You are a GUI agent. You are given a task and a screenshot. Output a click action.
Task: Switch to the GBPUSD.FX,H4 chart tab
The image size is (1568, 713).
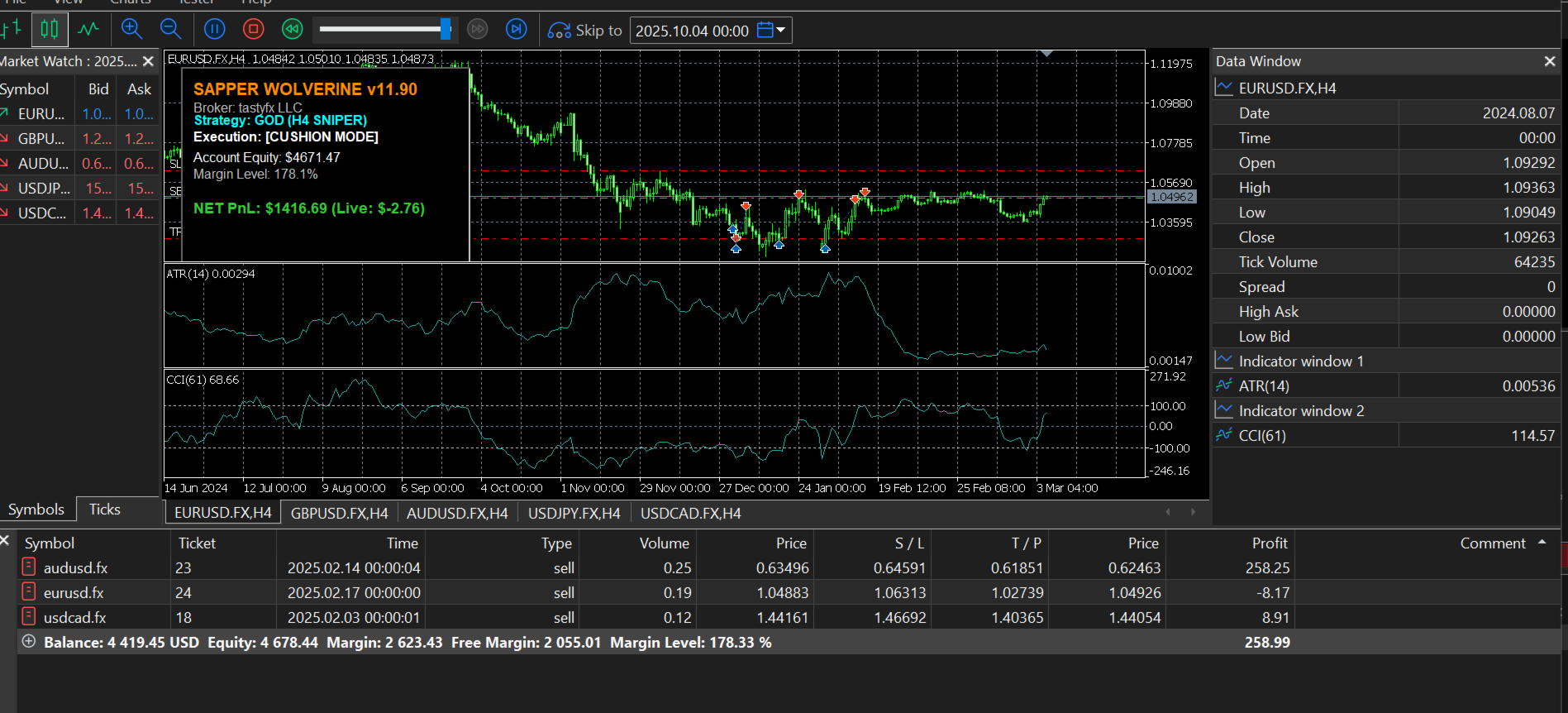click(x=339, y=514)
